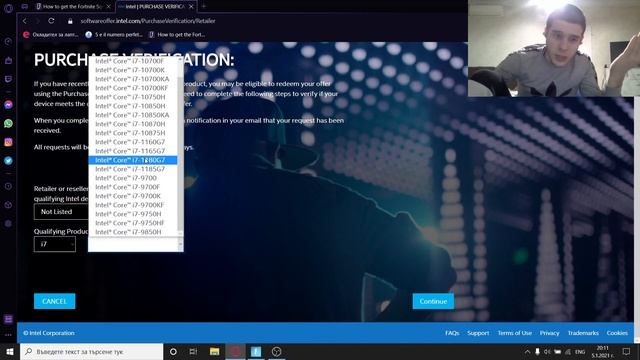Open the i7 product family dropdown
Image resolution: width=640 pixels, height=360 pixels.
pos(55,244)
